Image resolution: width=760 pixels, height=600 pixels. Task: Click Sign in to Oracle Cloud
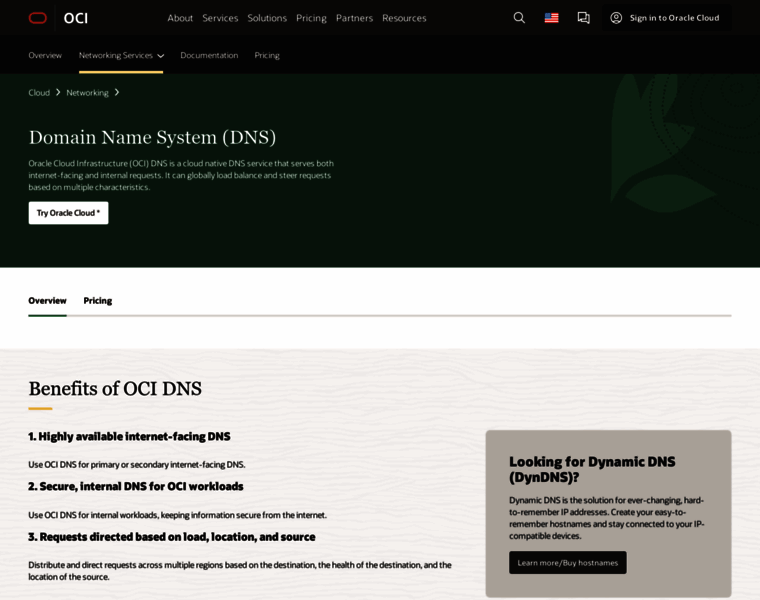coord(673,18)
